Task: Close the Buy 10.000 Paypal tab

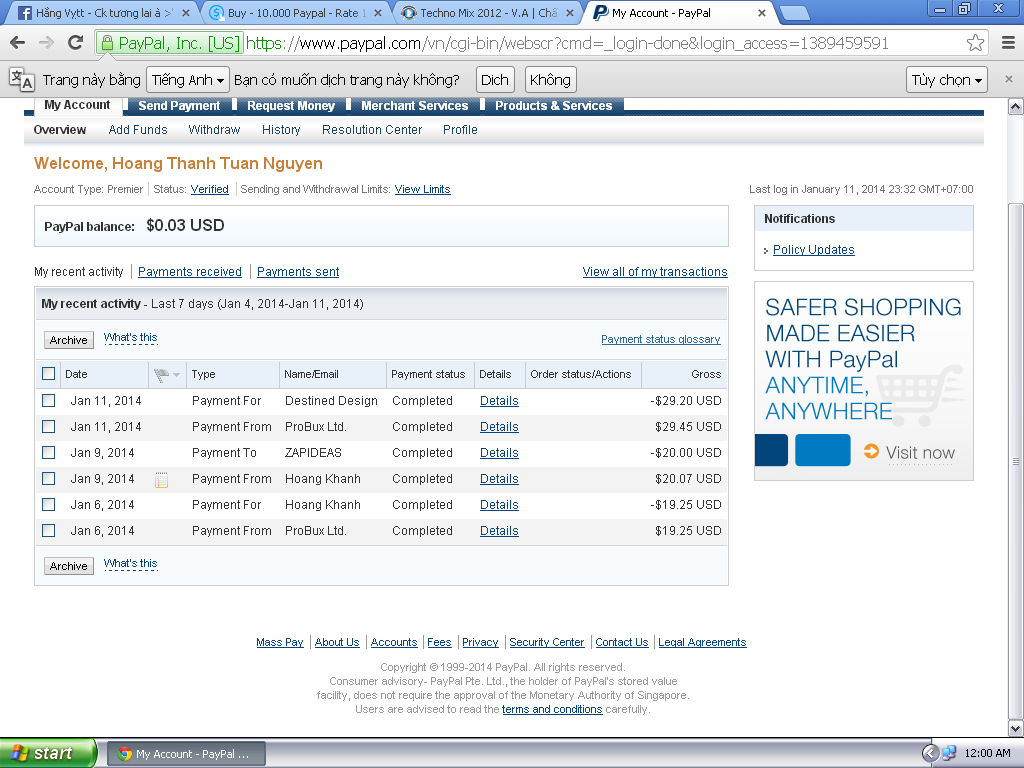Action: [x=377, y=13]
